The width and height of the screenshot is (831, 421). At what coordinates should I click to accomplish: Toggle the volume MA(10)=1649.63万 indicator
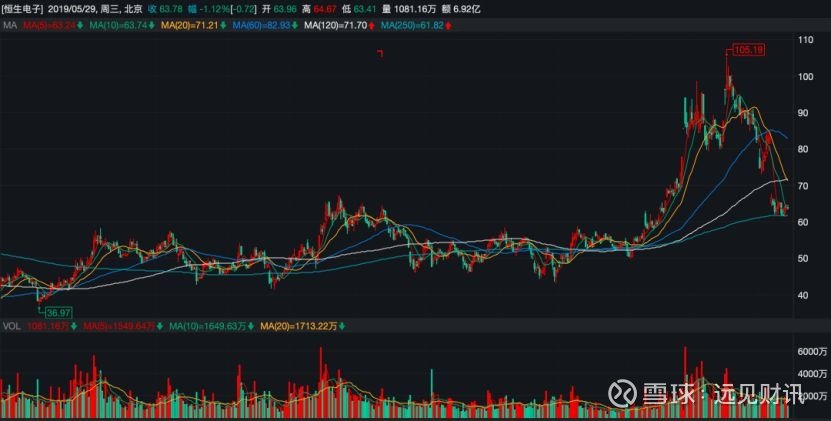206,326
